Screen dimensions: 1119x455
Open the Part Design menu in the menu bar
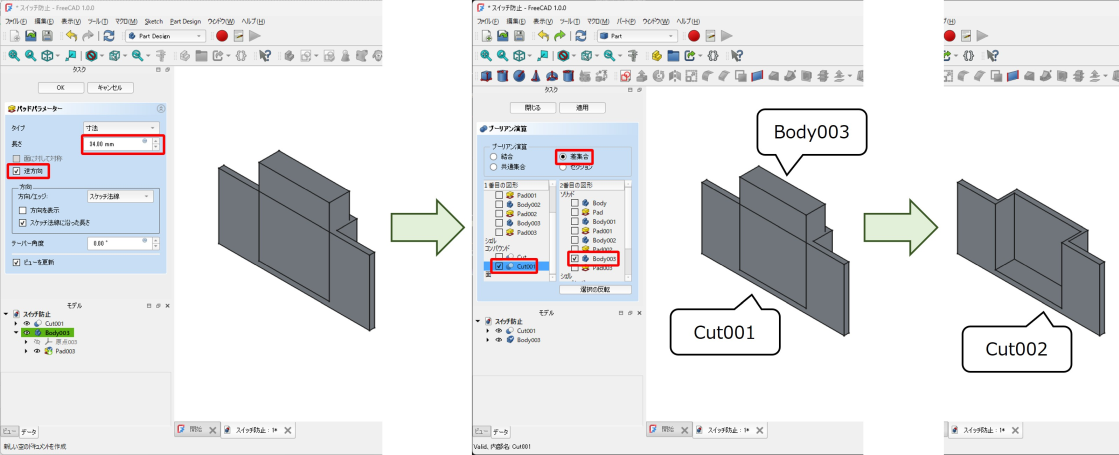pyautogui.click(x=185, y=20)
